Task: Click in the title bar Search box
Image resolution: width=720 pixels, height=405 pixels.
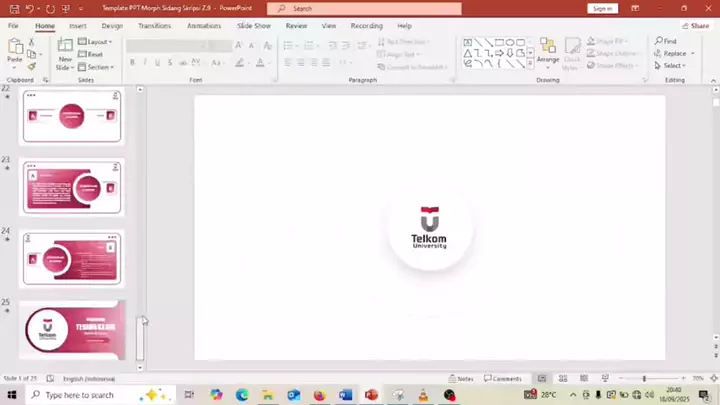Action: 364,9
